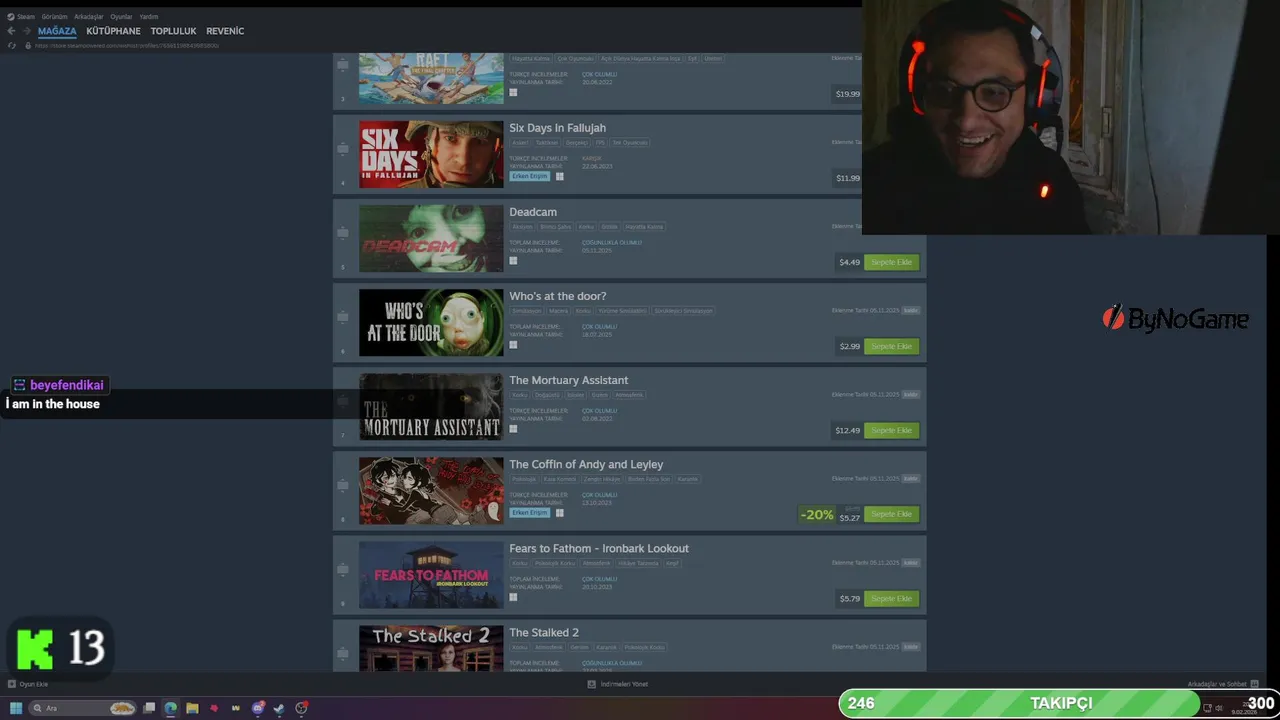Add The Coffin of Andy and Leyley to cart

[891, 514]
